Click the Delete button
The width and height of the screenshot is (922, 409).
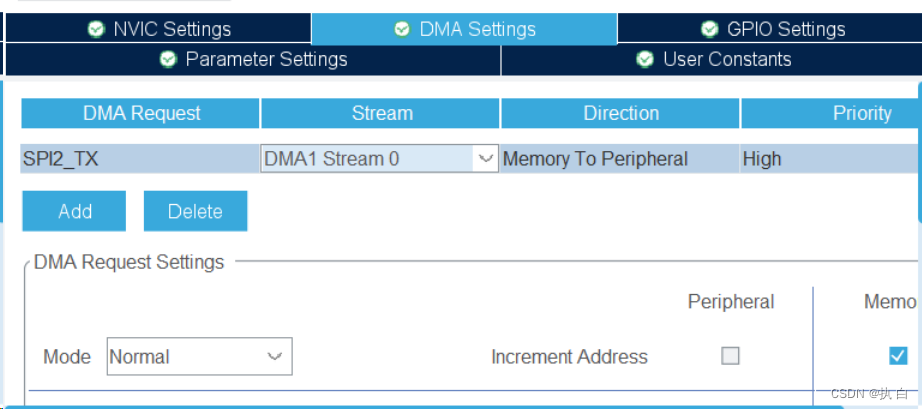tap(195, 211)
